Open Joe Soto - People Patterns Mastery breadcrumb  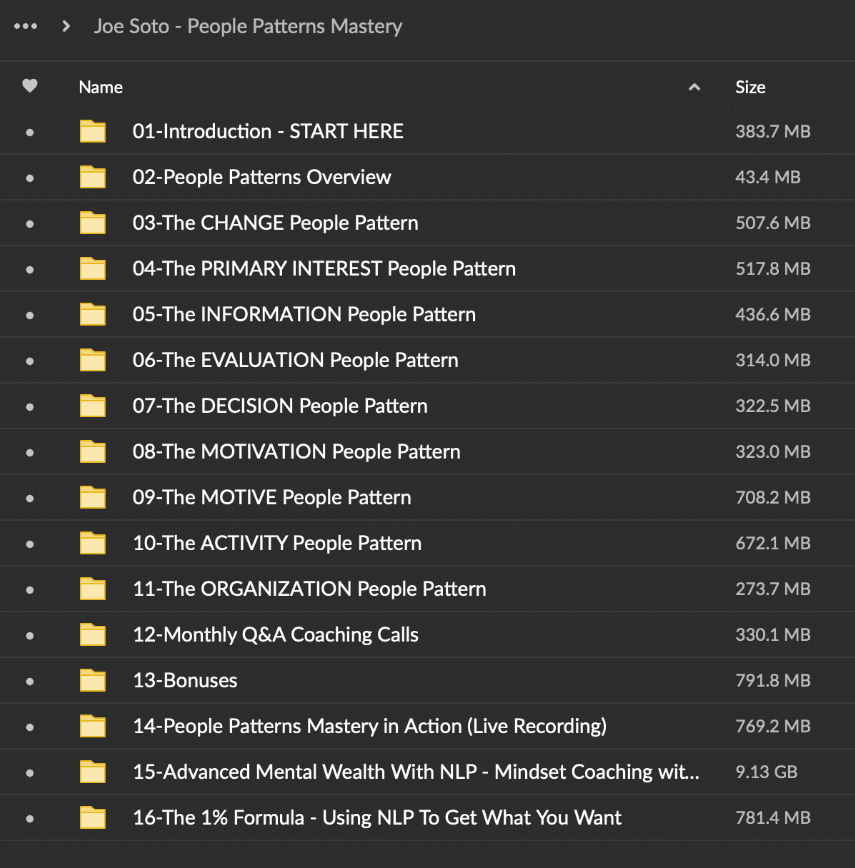[248, 26]
